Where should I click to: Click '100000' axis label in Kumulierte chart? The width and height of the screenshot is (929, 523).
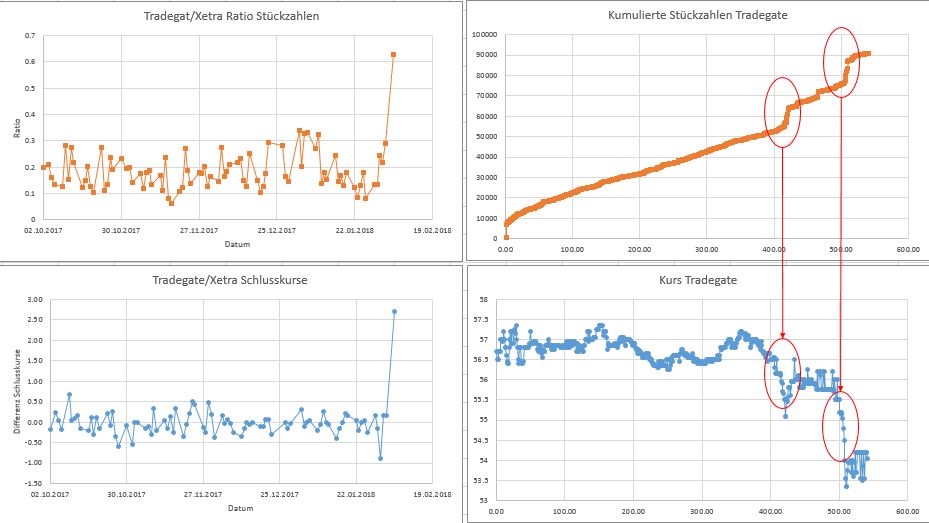(485, 35)
